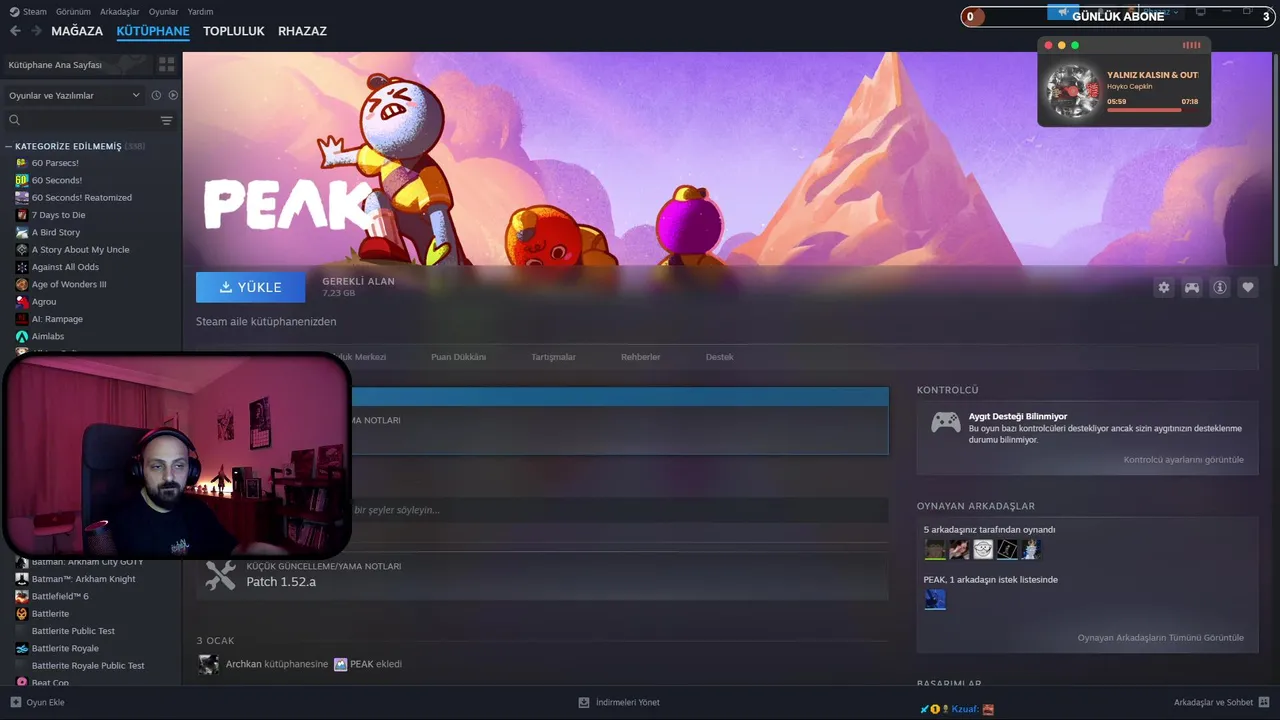This screenshot has height=720, width=1280.
Task: Open the Arkadaşlar menu
Action: [119, 12]
